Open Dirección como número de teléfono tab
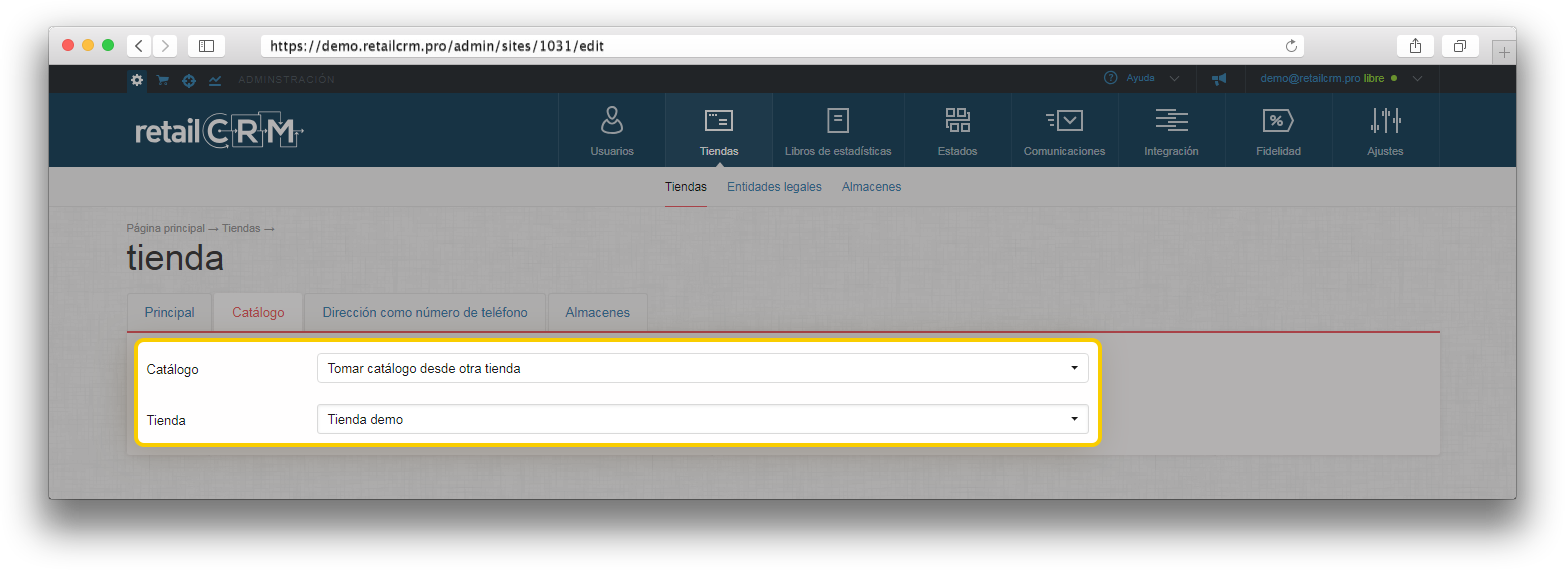 pos(425,312)
